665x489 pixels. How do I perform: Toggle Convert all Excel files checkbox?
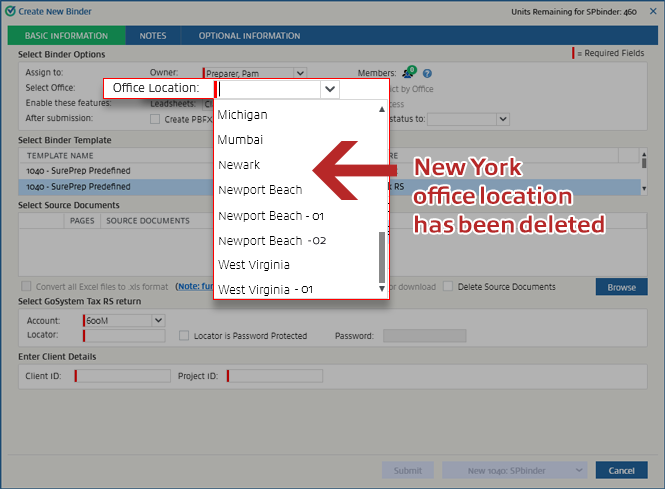click(26, 286)
